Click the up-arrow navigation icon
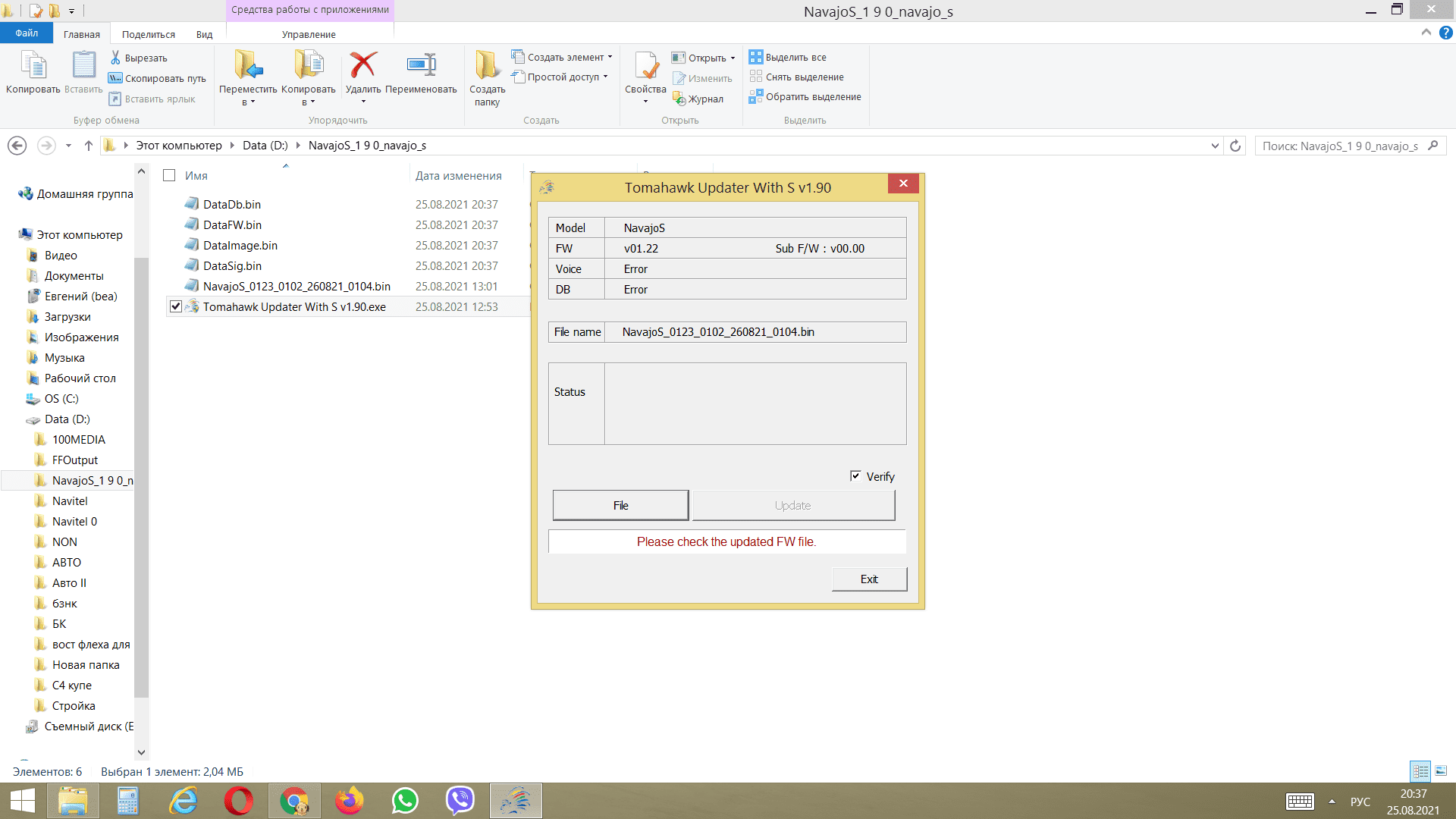The width and height of the screenshot is (1456, 819). [x=89, y=146]
